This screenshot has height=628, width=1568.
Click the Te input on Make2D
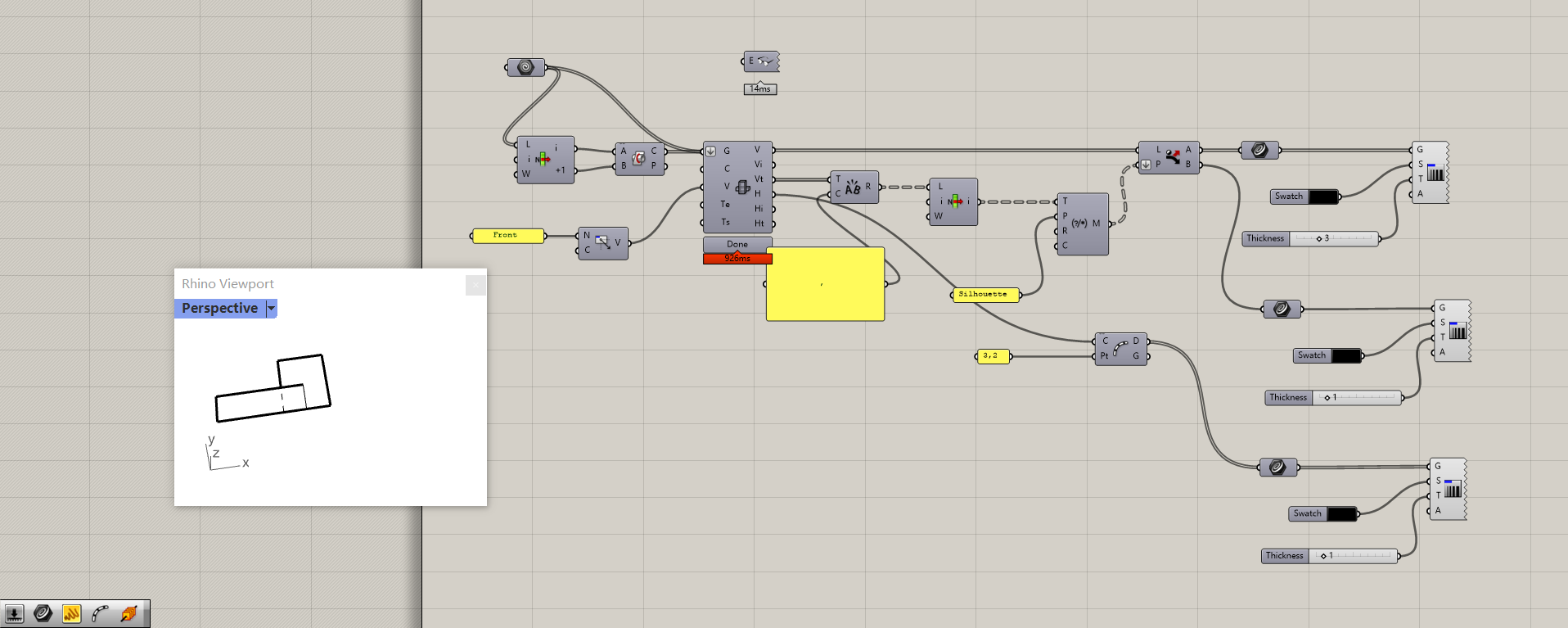tap(725, 205)
